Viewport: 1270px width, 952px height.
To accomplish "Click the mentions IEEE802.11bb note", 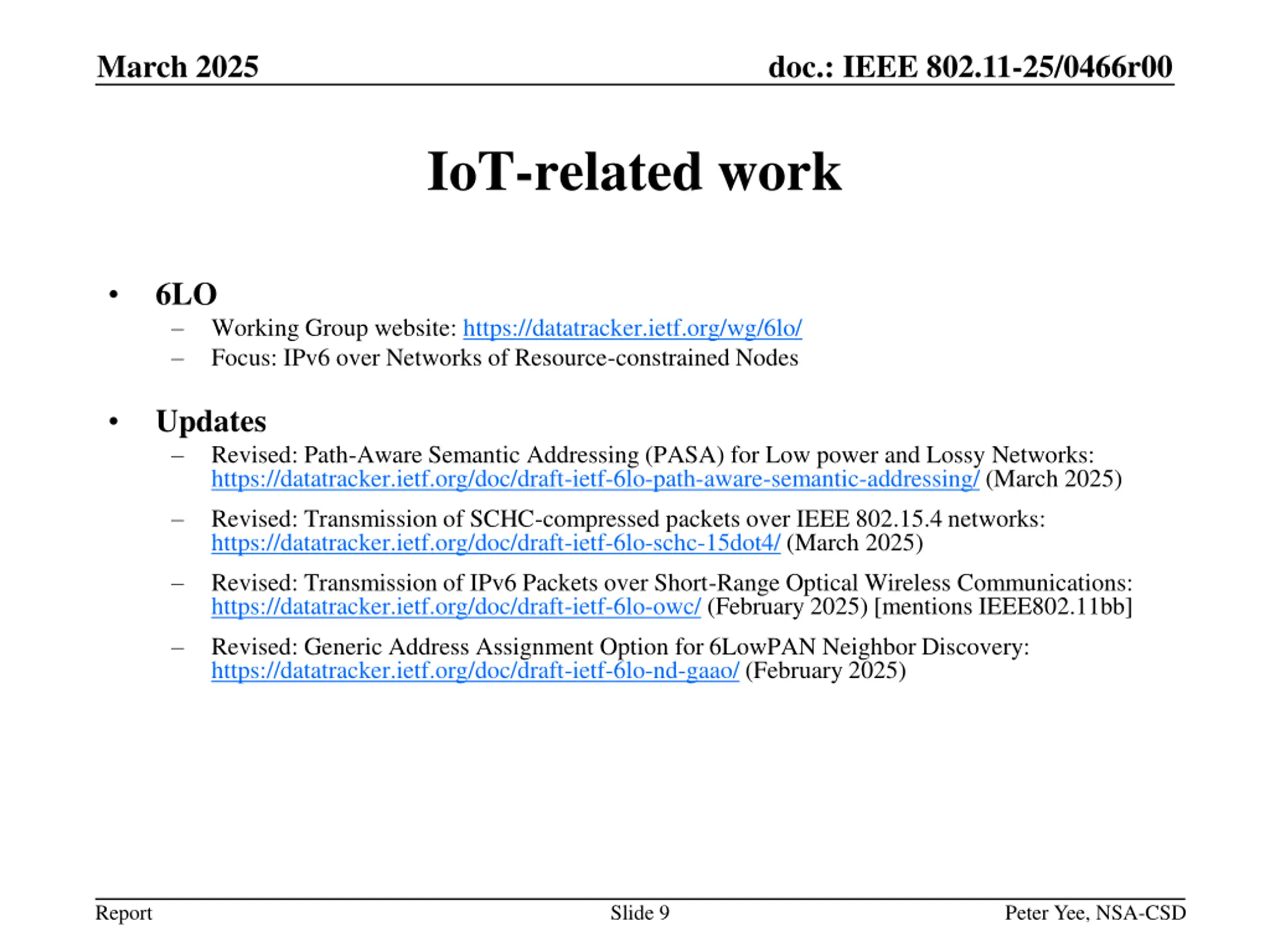I will coord(1003,606).
